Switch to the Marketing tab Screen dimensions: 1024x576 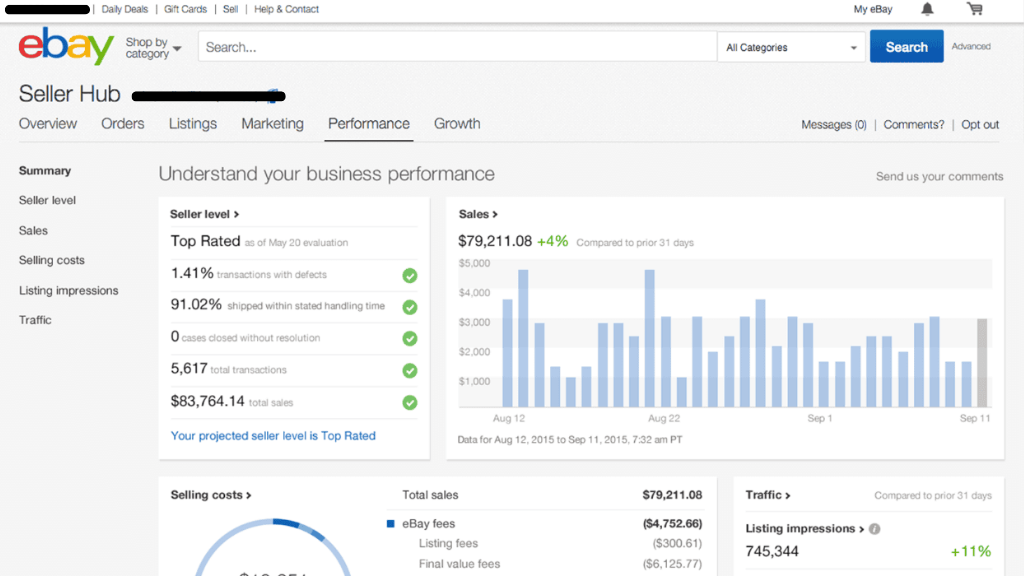[x=272, y=123]
